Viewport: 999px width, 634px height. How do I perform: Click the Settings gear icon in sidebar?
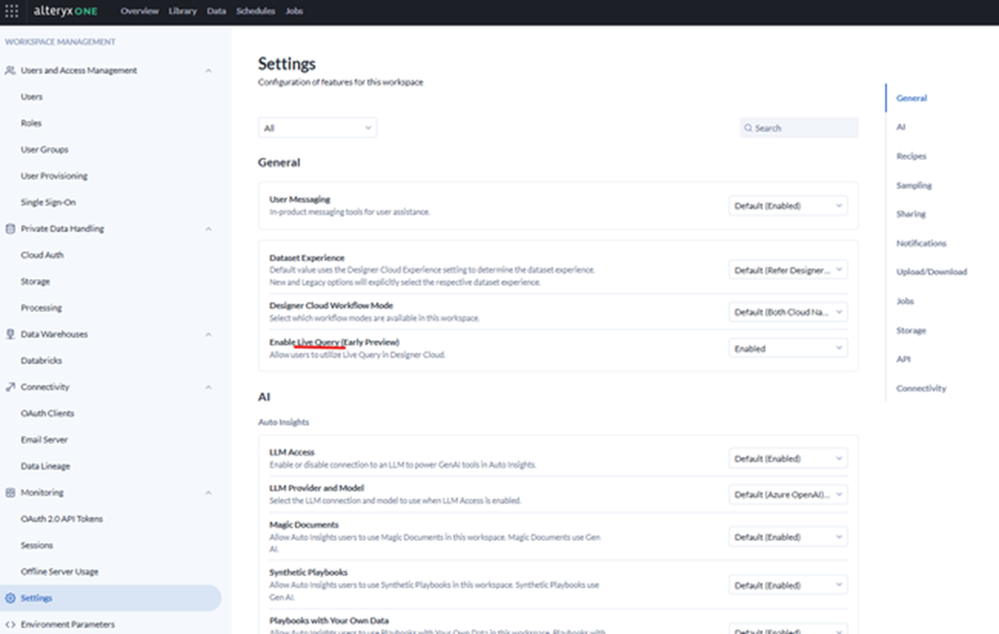coord(10,598)
